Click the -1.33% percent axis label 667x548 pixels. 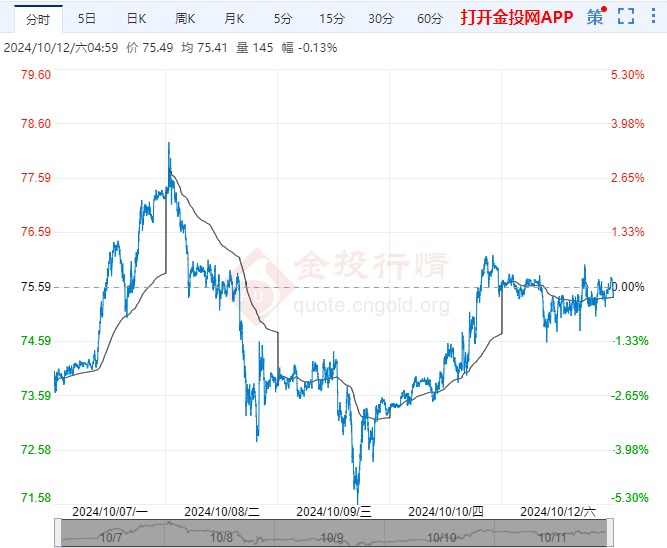pos(630,341)
